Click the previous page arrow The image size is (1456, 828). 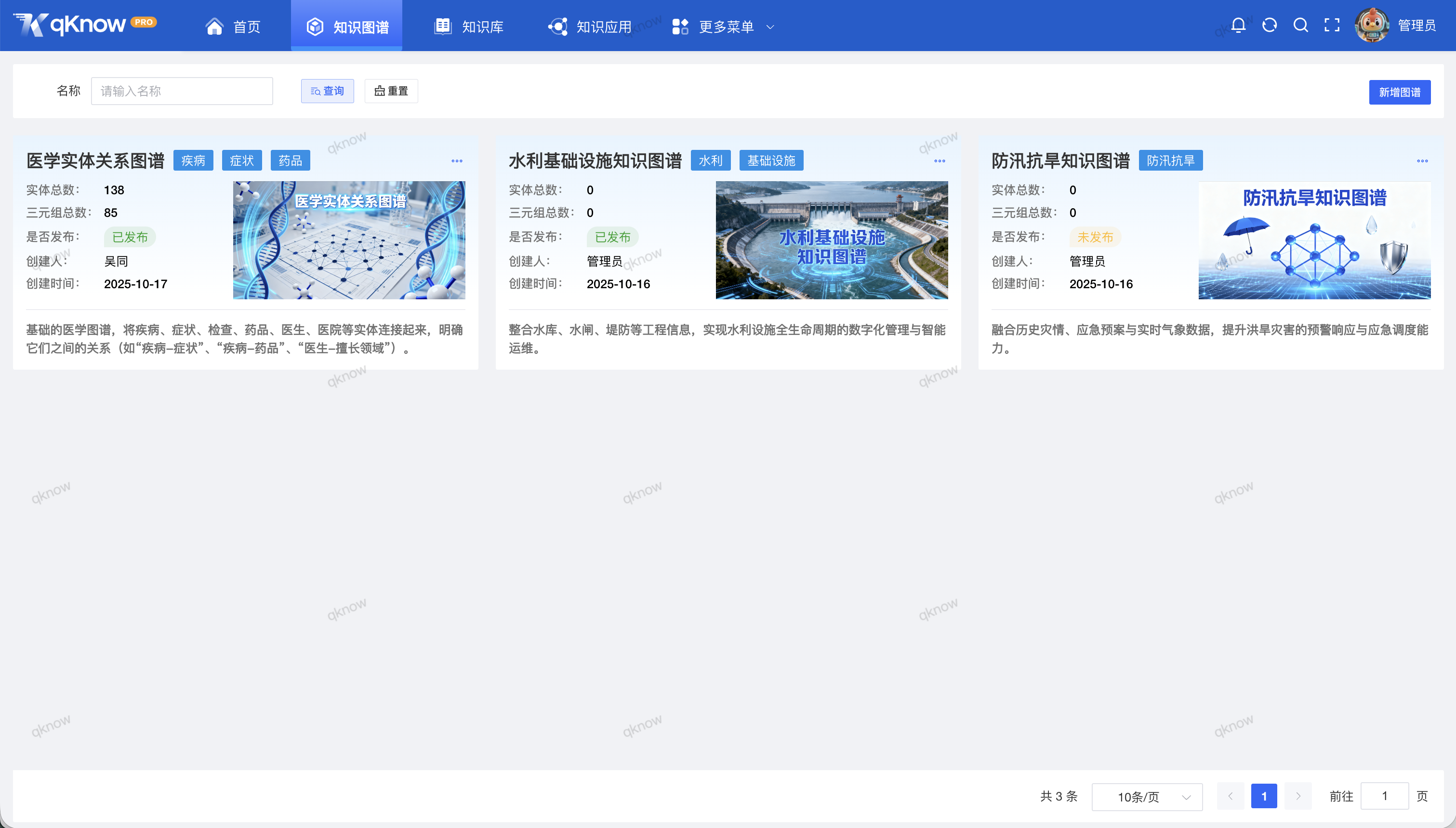coord(1230,796)
